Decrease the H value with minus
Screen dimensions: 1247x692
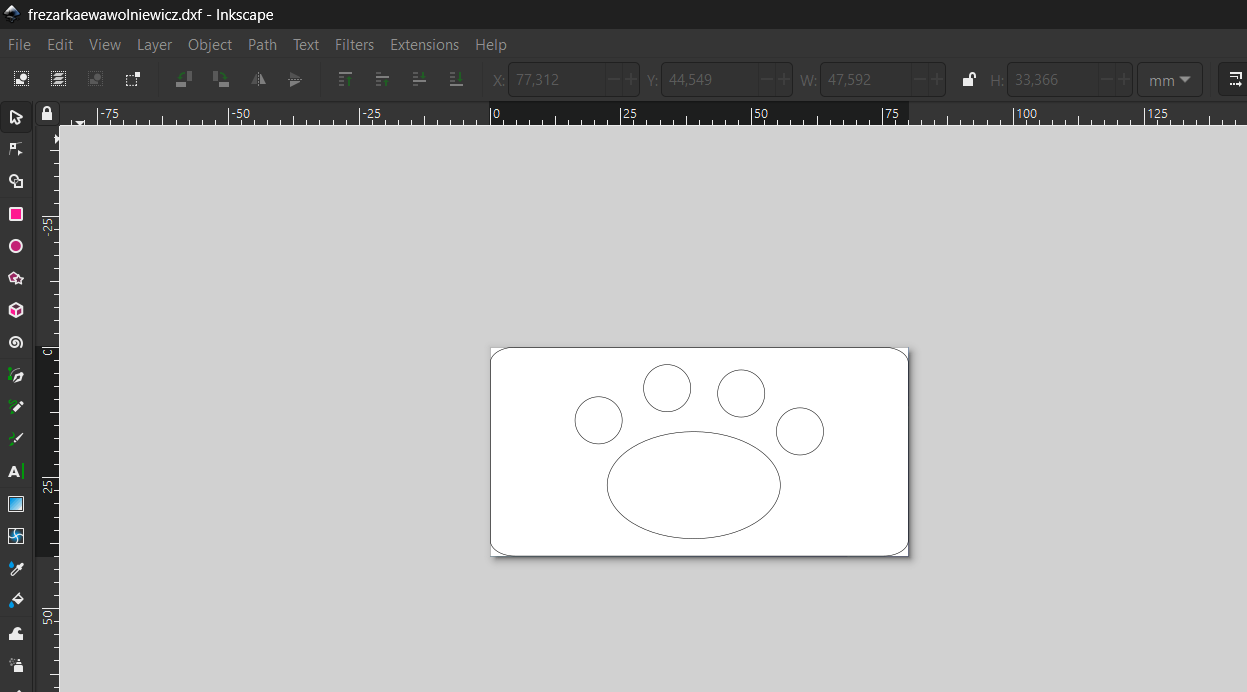click(x=1105, y=80)
